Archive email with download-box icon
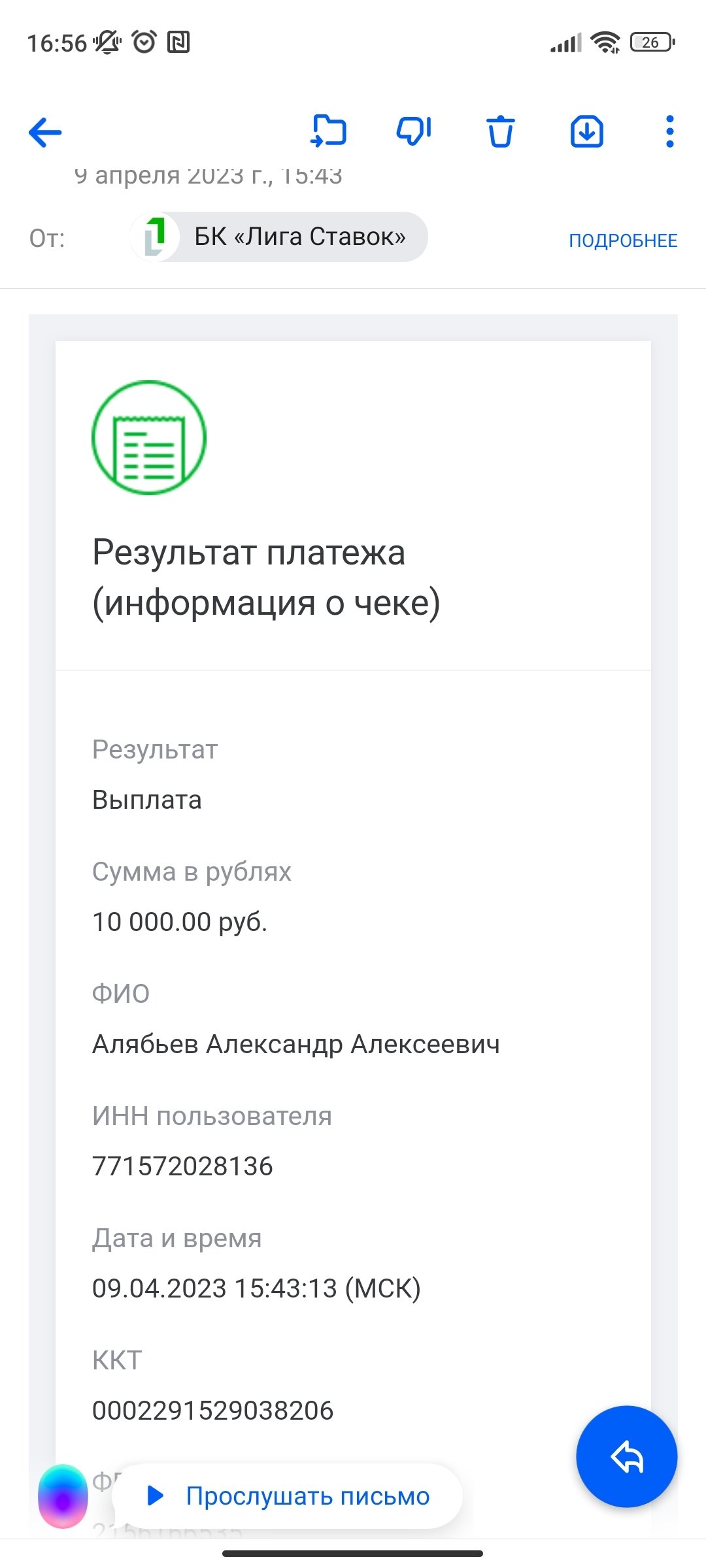 [586, 131]
